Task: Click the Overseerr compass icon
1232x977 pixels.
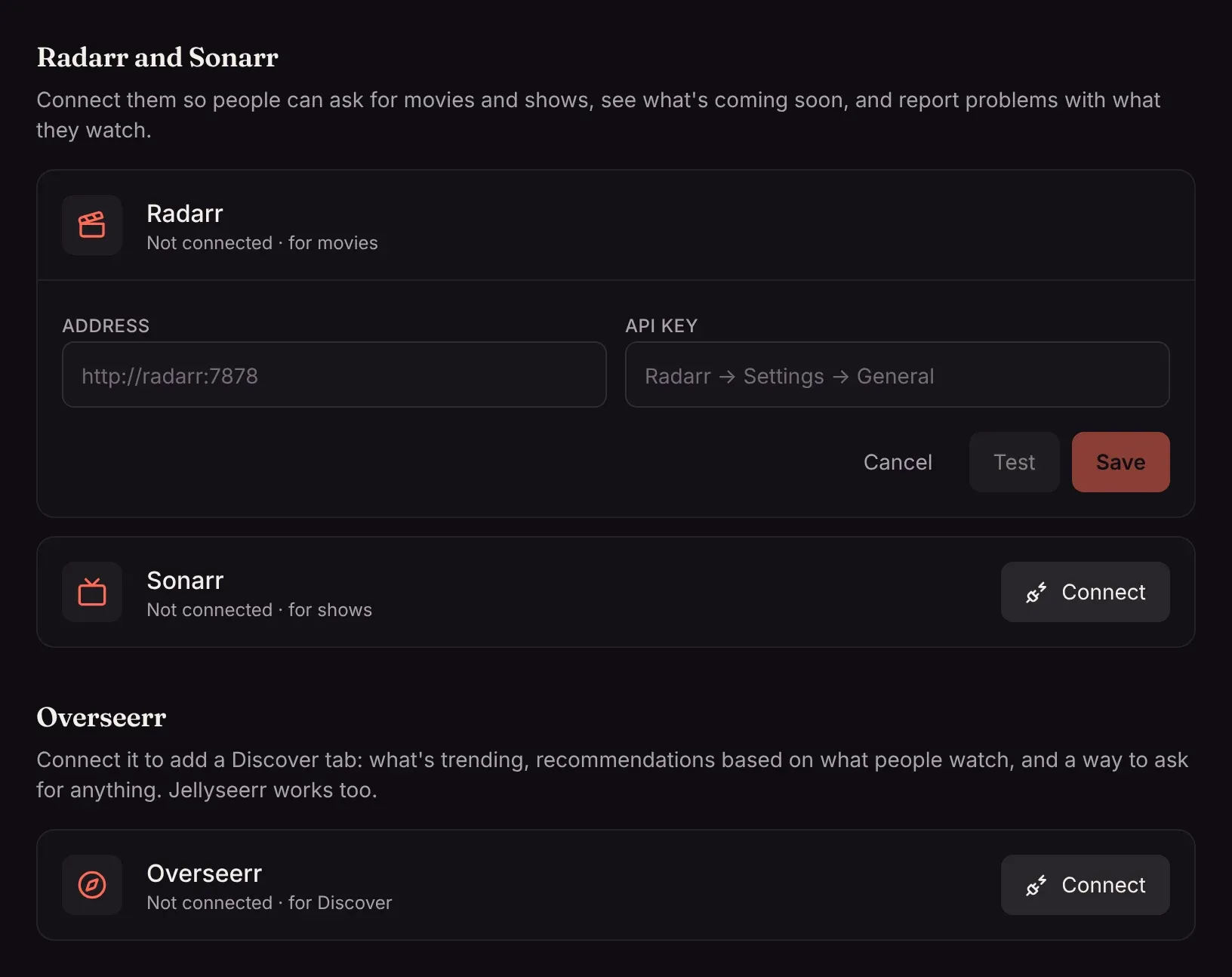Action: (92, 885)
